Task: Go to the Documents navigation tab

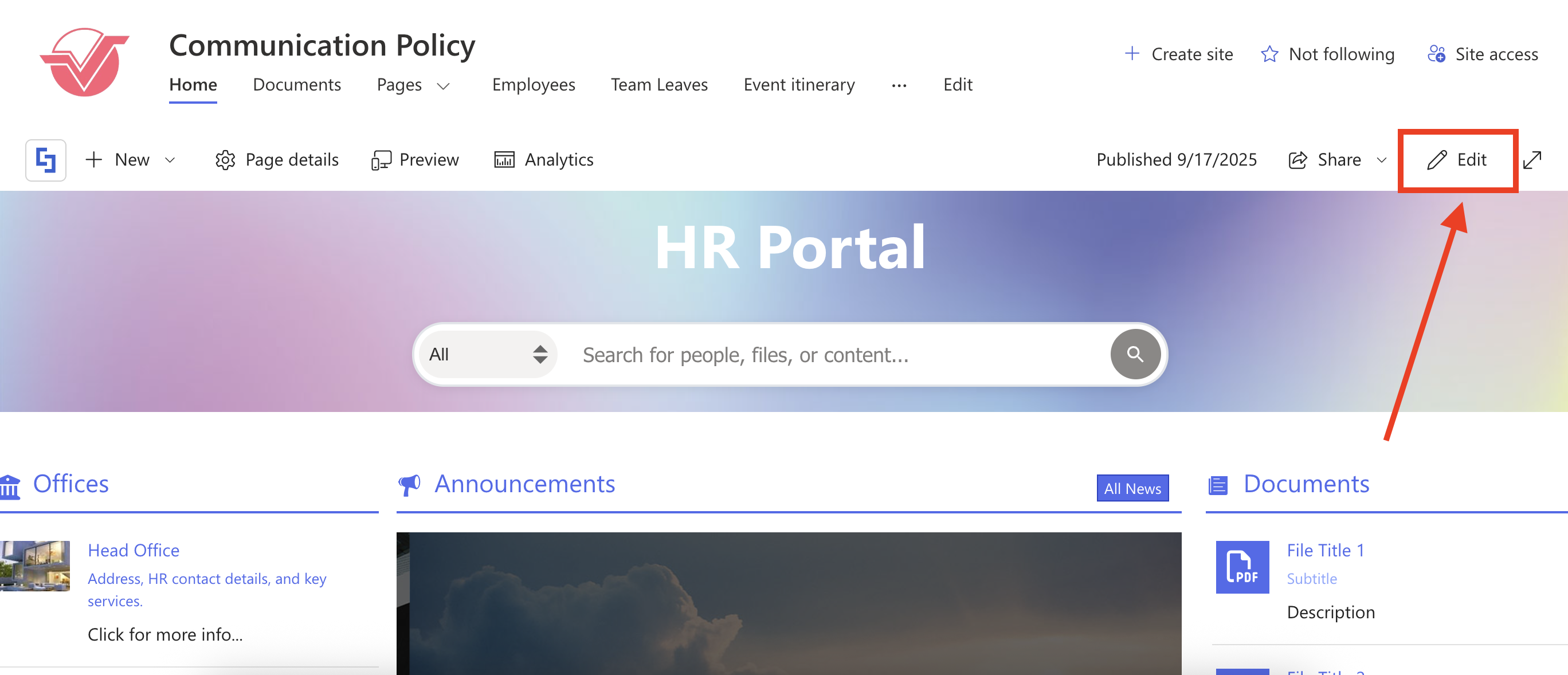Action: [296, 85]
